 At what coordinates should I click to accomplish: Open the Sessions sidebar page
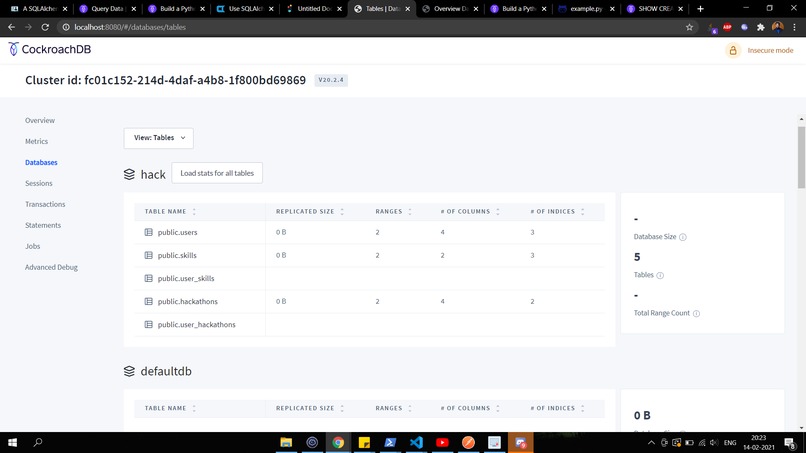[39, 184]
